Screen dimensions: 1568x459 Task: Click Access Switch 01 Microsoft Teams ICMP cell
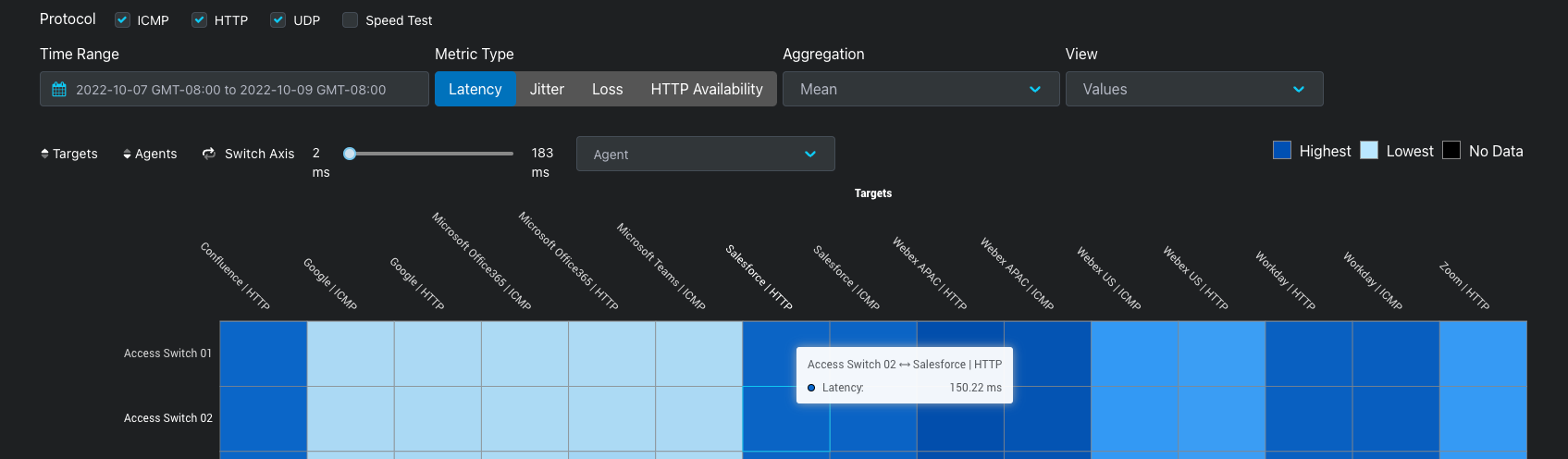pos(699,354)
